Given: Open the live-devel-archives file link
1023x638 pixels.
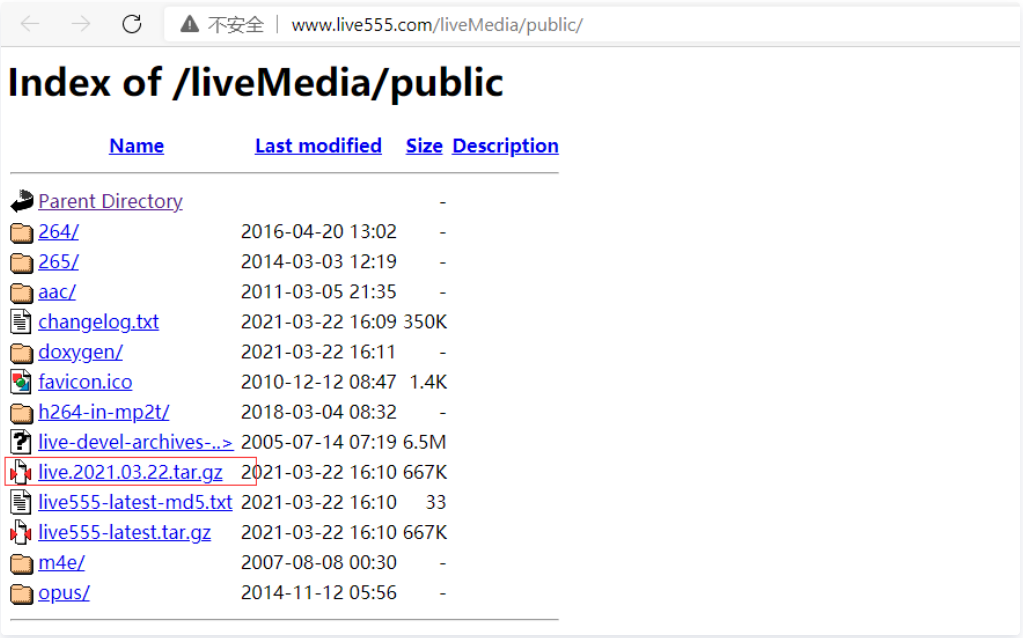Looking at the screenshot, I should [136, 442].
